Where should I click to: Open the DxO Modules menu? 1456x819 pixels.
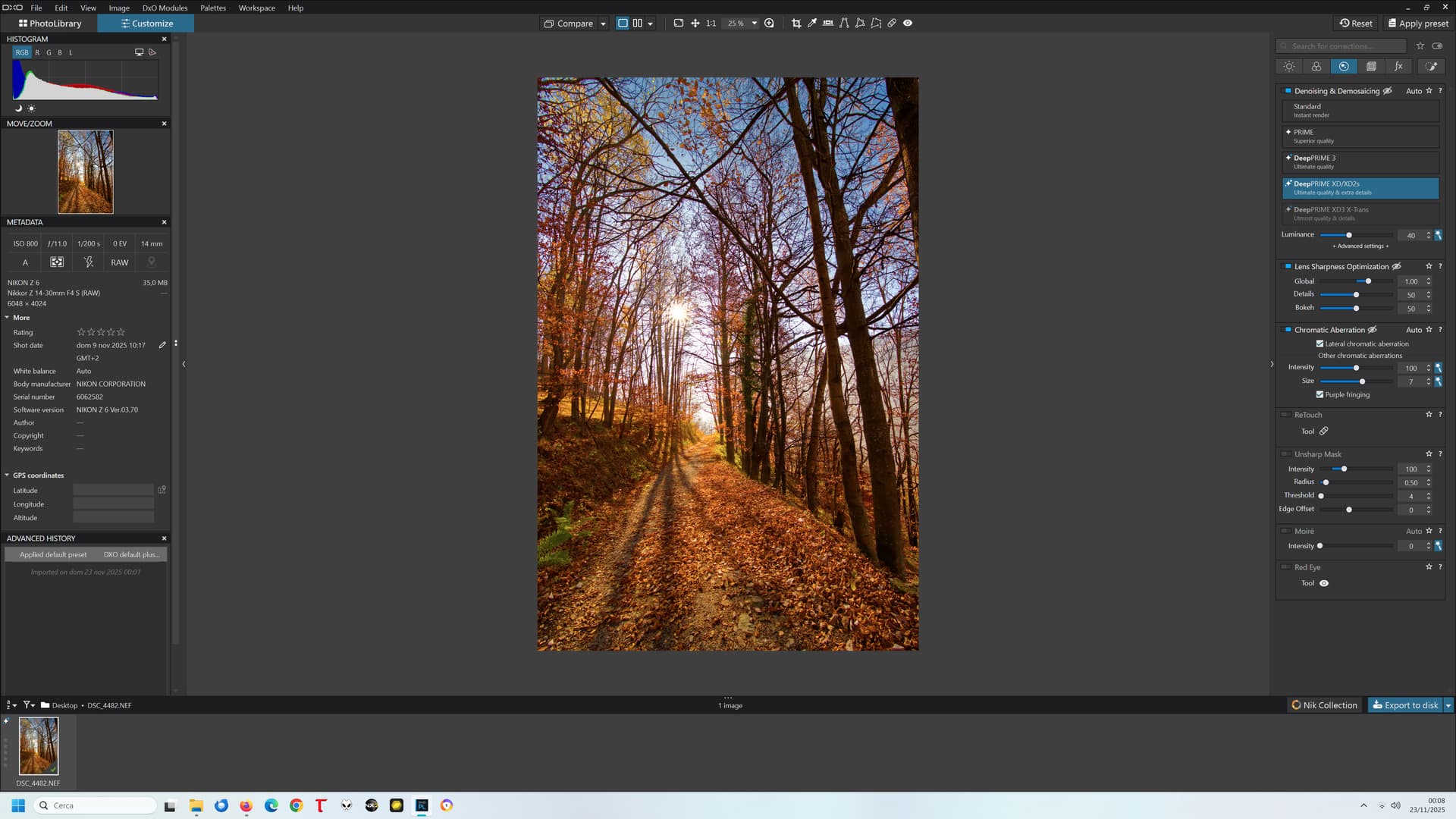pos(165,8)
